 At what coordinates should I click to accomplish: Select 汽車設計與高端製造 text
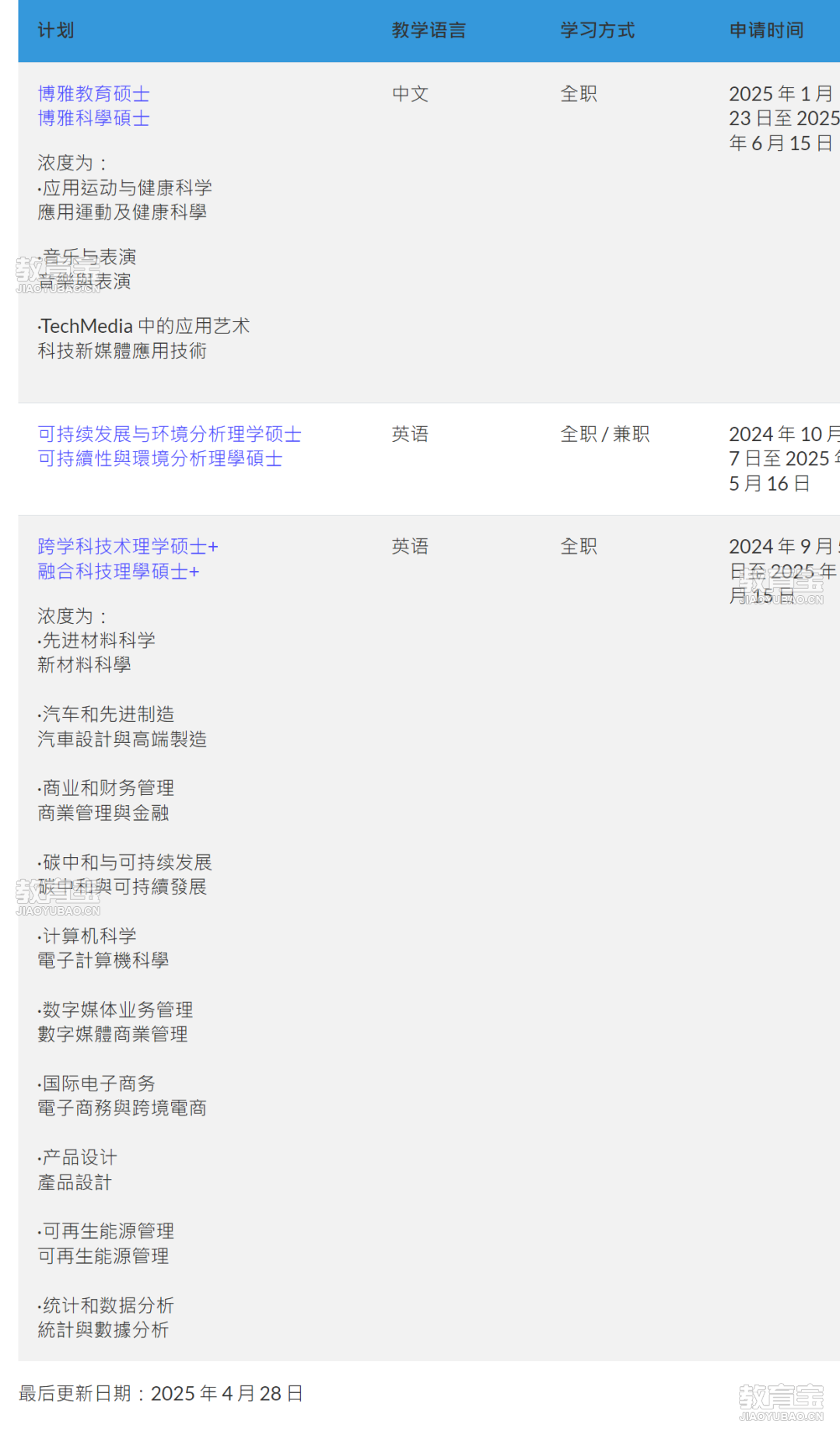122,740
